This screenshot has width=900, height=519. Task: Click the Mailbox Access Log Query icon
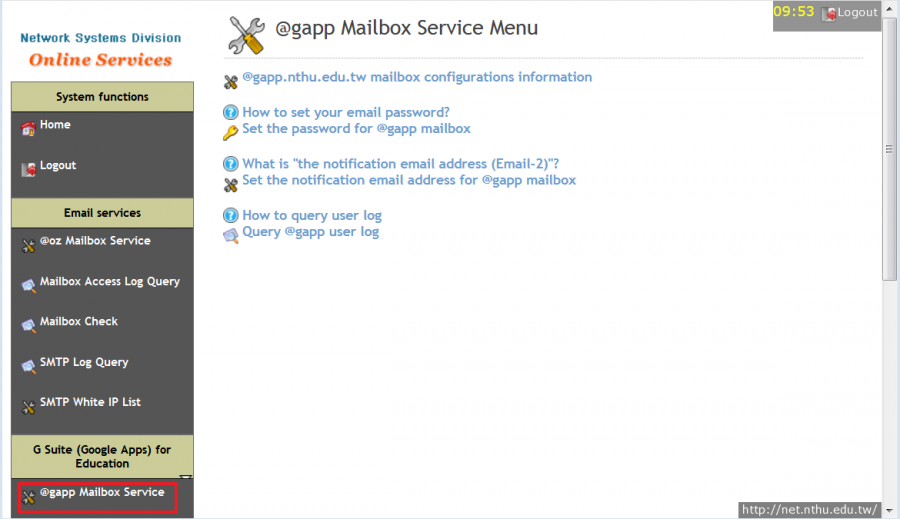[x=28, y=285]
